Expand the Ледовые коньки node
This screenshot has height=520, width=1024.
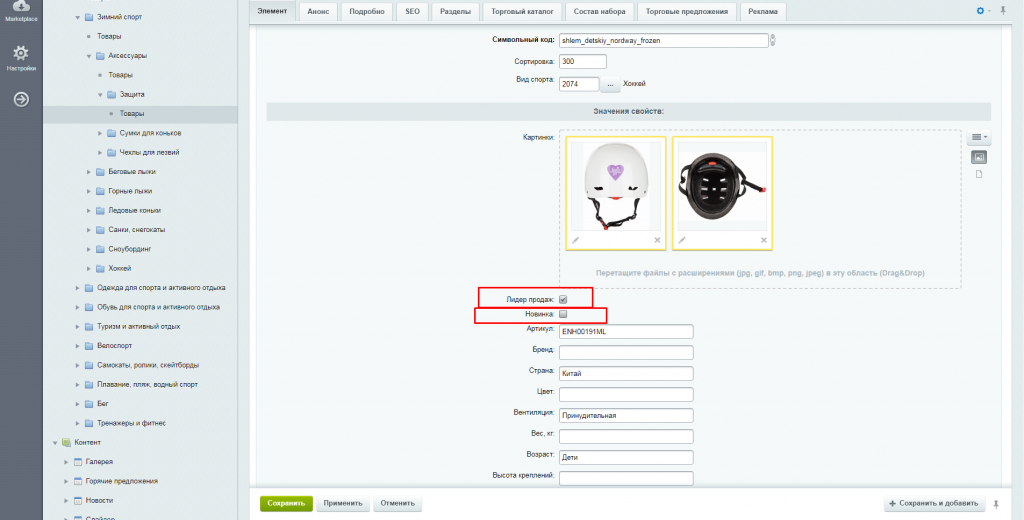(x=89, y=210)
